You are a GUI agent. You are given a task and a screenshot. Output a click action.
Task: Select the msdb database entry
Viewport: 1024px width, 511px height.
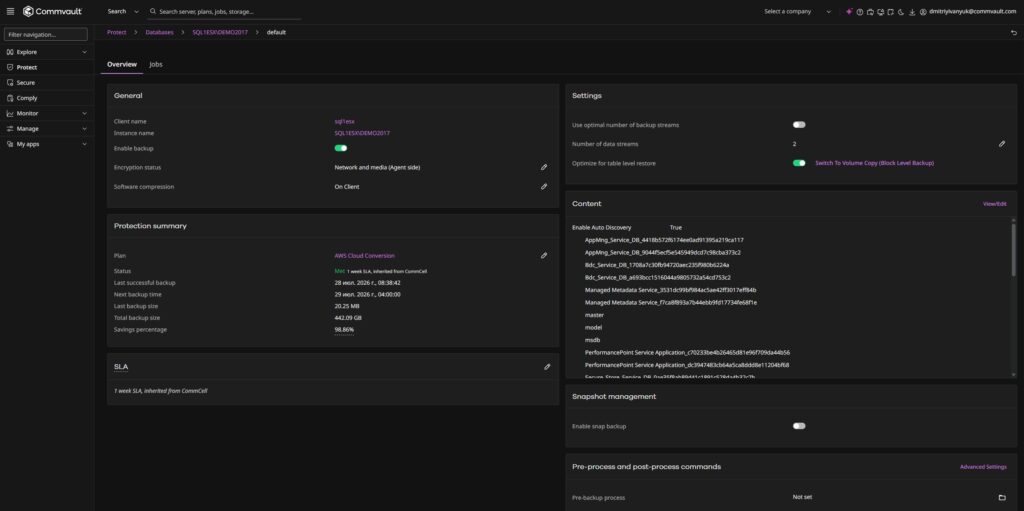tap(593, 340)
